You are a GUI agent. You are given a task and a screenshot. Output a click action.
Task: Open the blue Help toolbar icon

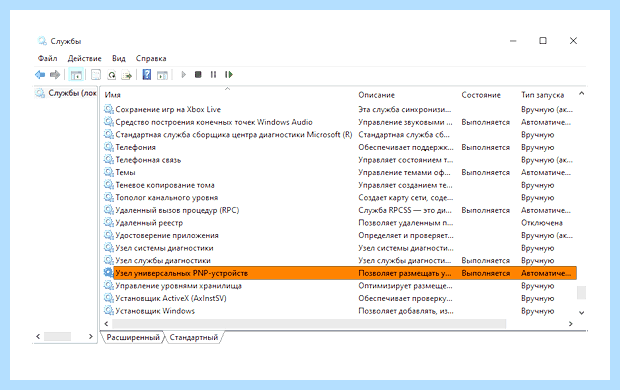click(x=147, y=74)
